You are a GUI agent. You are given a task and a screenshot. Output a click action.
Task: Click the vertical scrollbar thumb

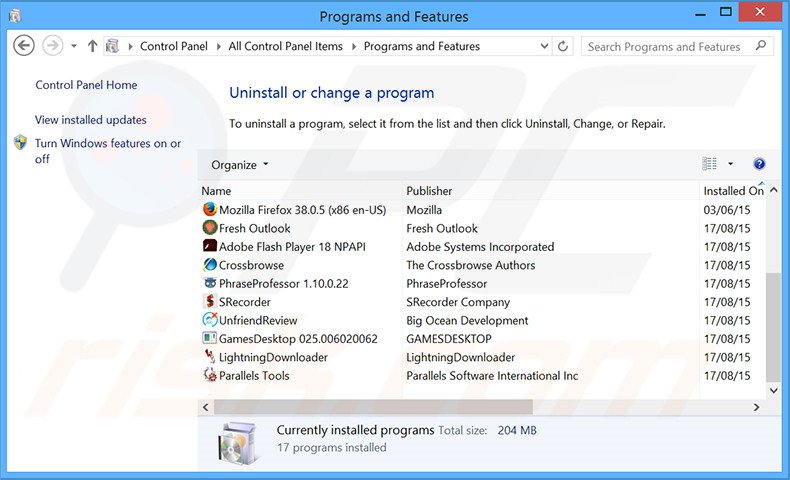pos(773,327)
